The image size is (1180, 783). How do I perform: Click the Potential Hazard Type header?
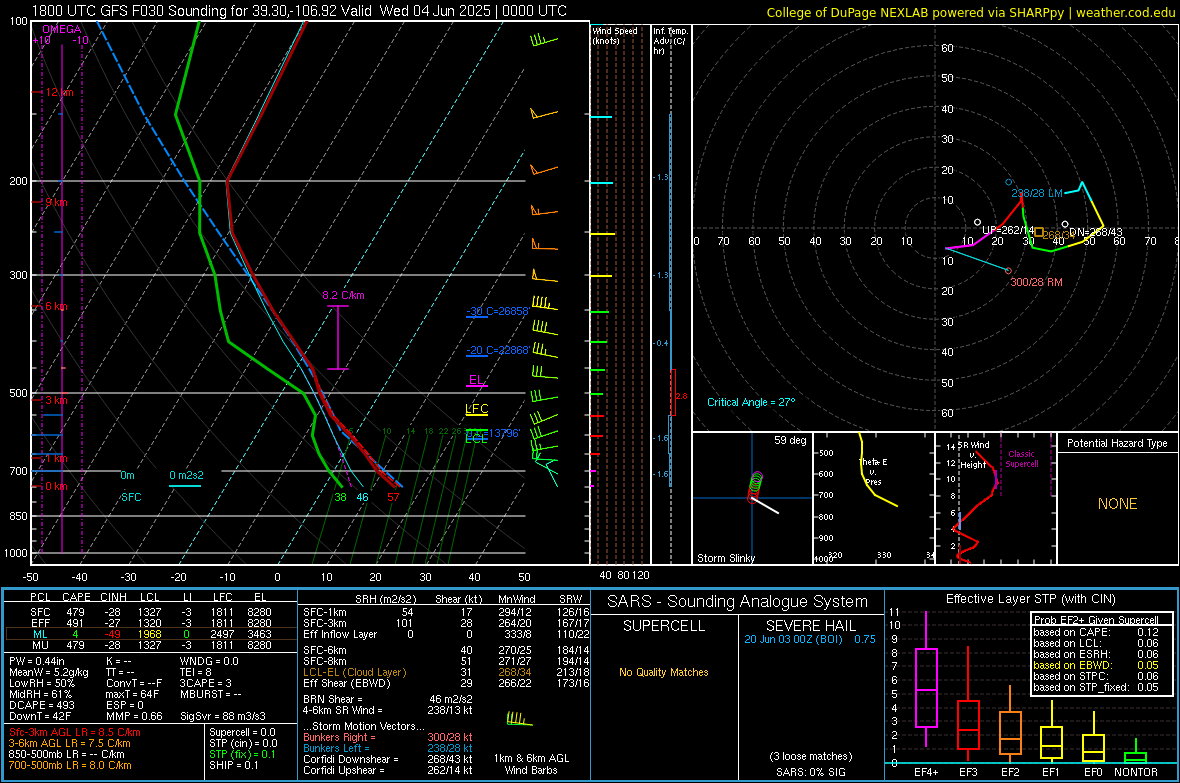[x=1117, y=443]
